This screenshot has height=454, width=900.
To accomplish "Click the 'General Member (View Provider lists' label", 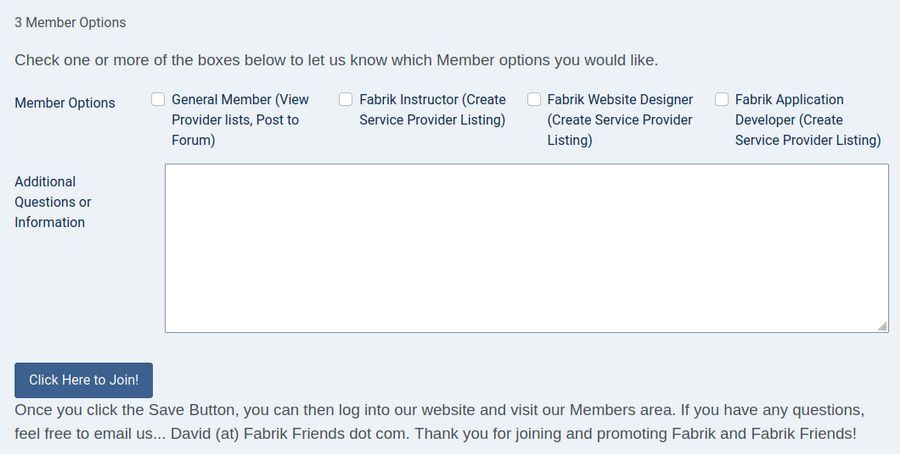I will coord(240,100).
